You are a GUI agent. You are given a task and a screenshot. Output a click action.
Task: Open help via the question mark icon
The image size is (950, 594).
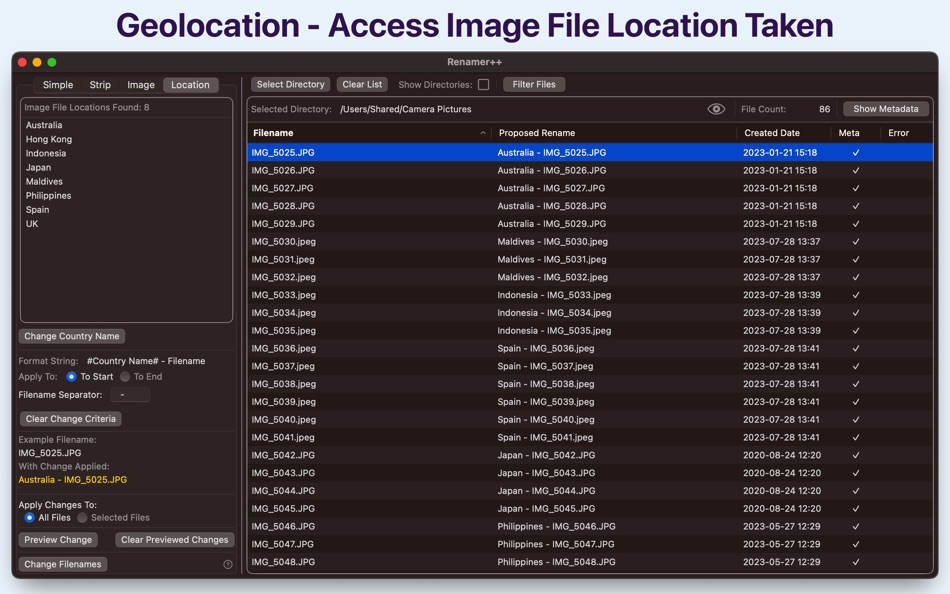(228, 564)
